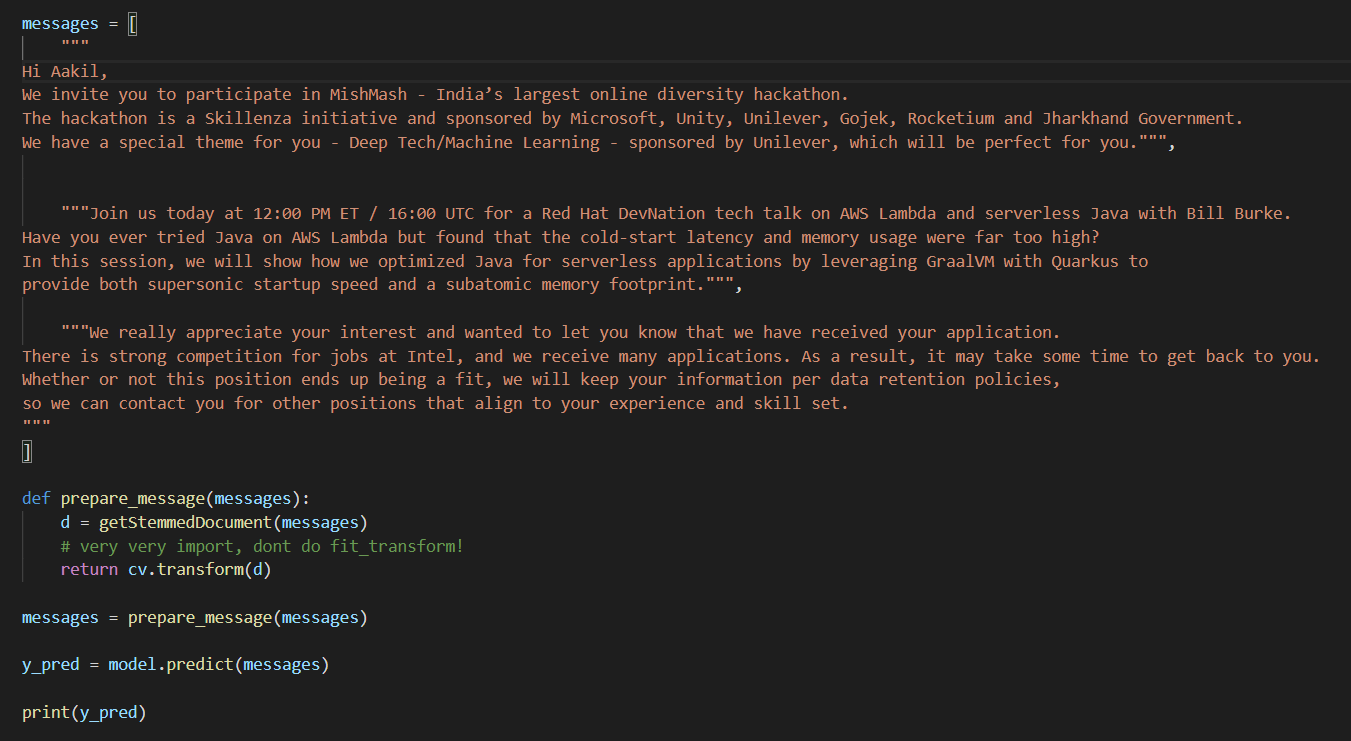The height and width of the screenshot is (741, 1351).
Task: Click the 'def' keyword
Action: click(36, 499)
